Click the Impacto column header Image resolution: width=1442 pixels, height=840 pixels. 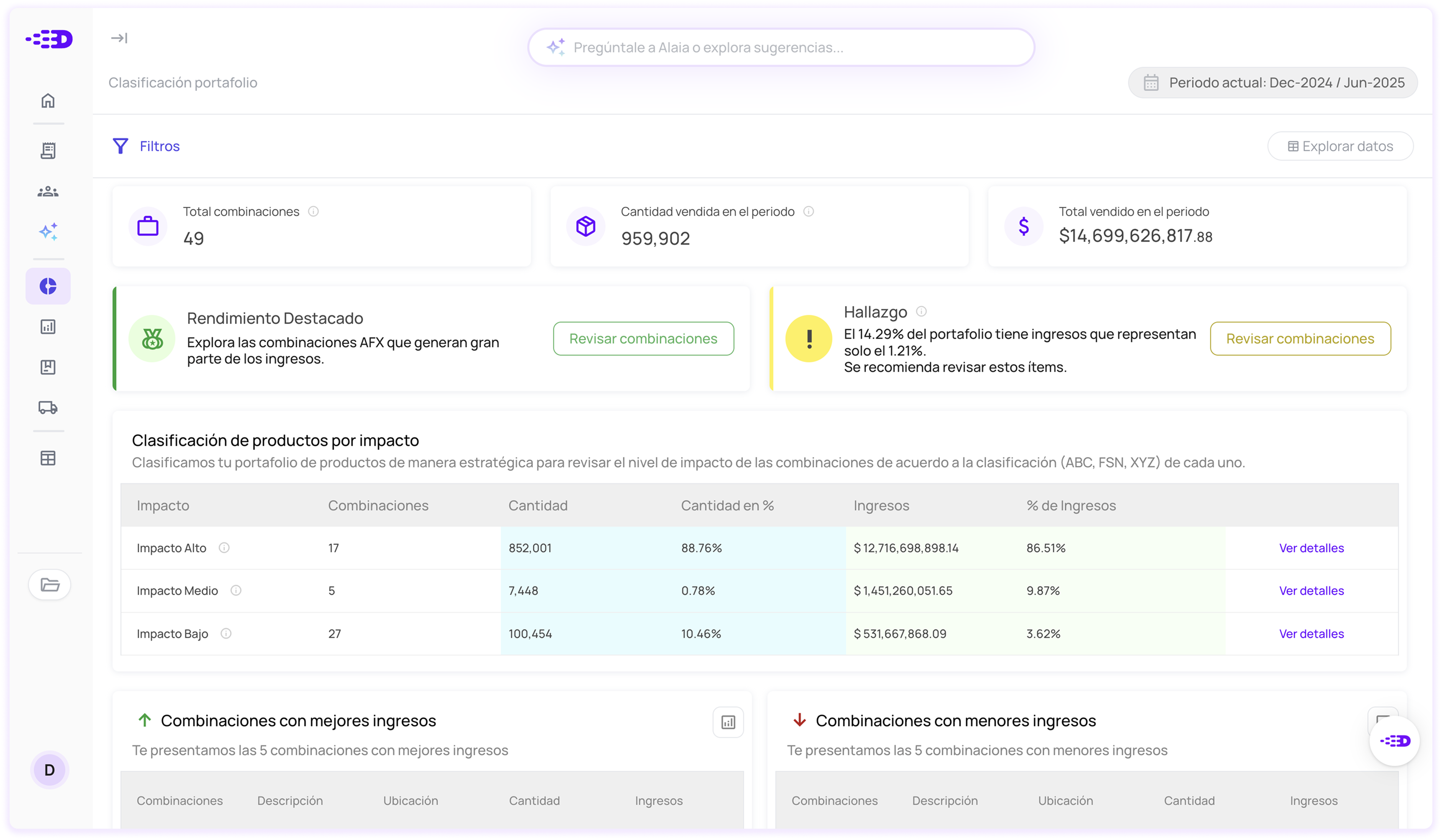point(163,506)
